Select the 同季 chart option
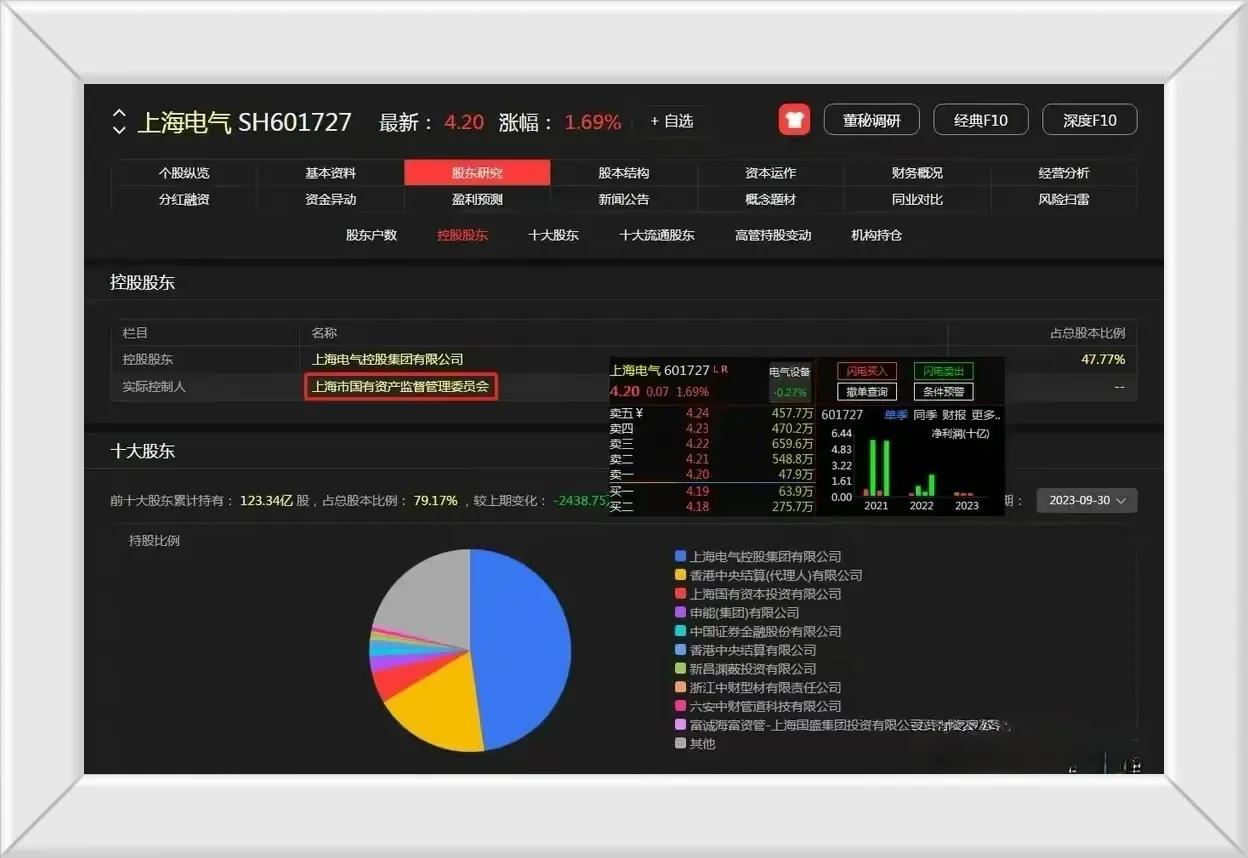The image size is (1248, 858). coord(925,414)
